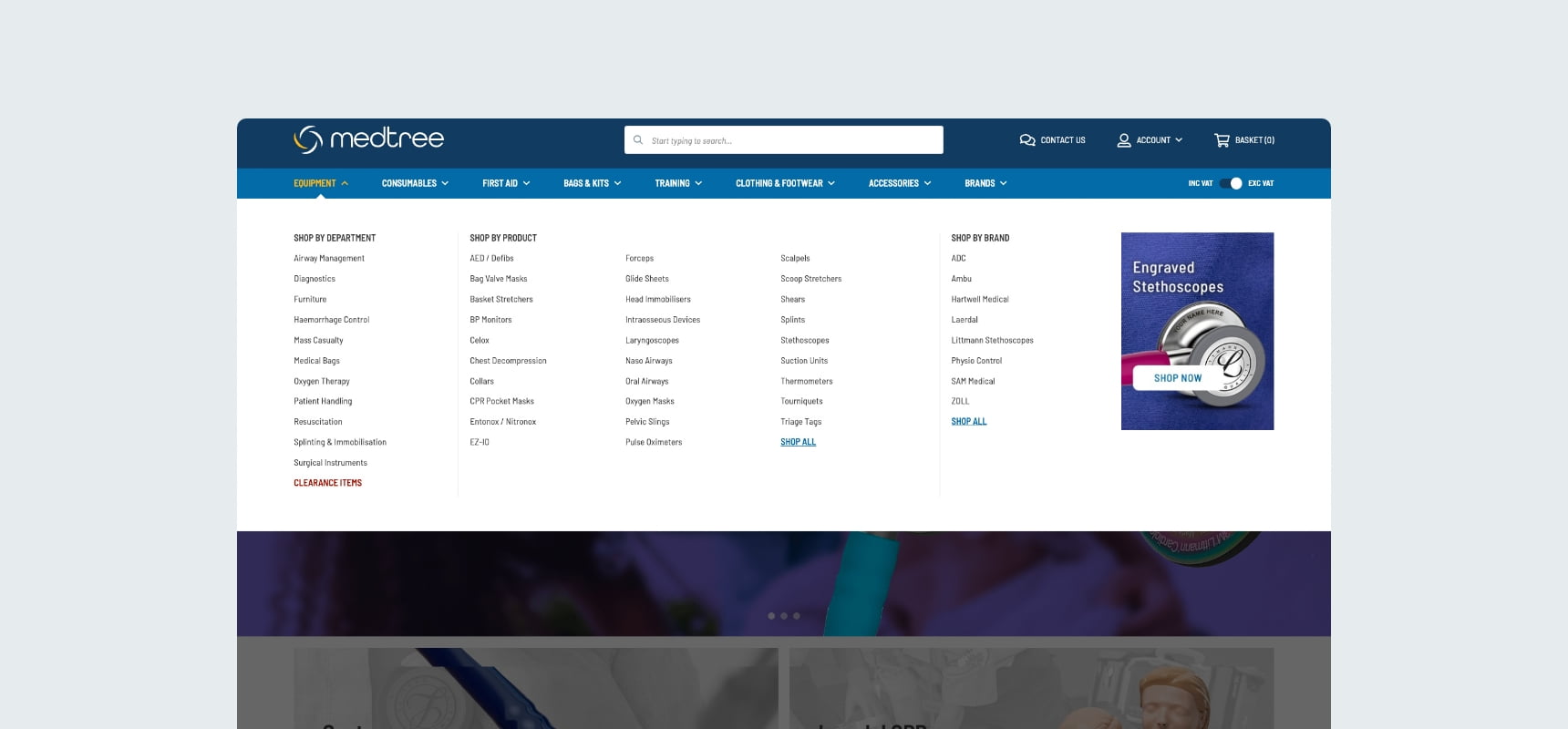Click the Shop Now button on banner
Screen dimensions: 1568x729
pos(1178,378)
